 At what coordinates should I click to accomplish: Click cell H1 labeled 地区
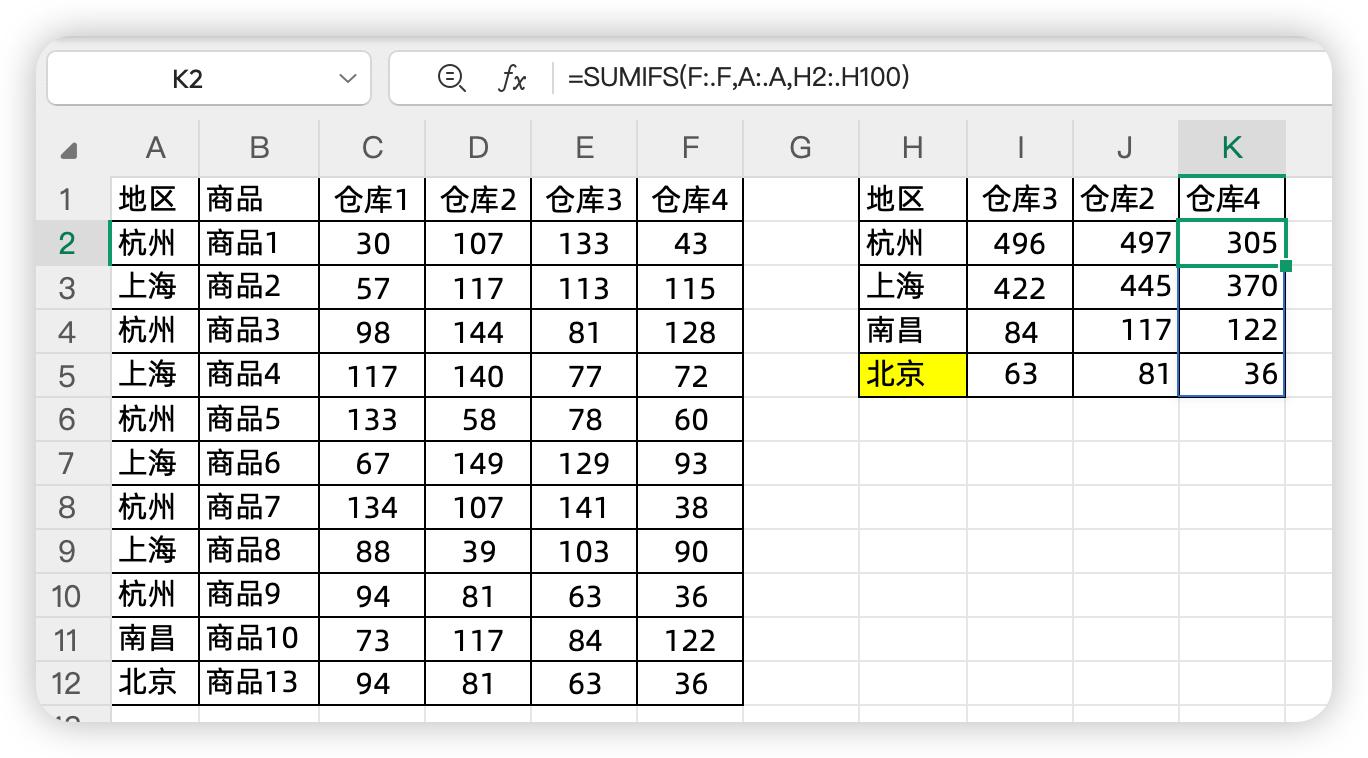coord(912,199)
